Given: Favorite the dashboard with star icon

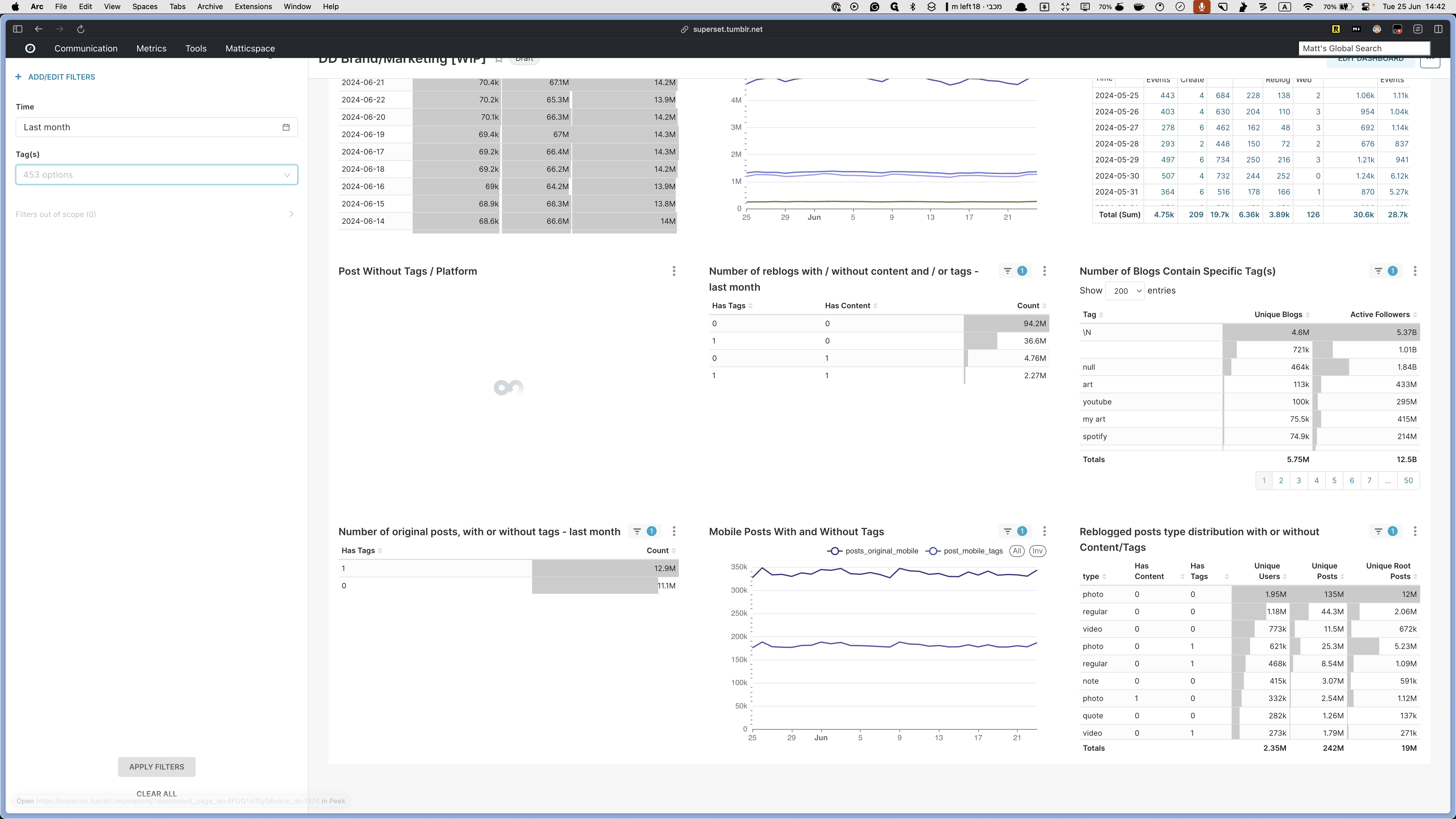Looking at the screenshot, I should (x=499, y=60).
